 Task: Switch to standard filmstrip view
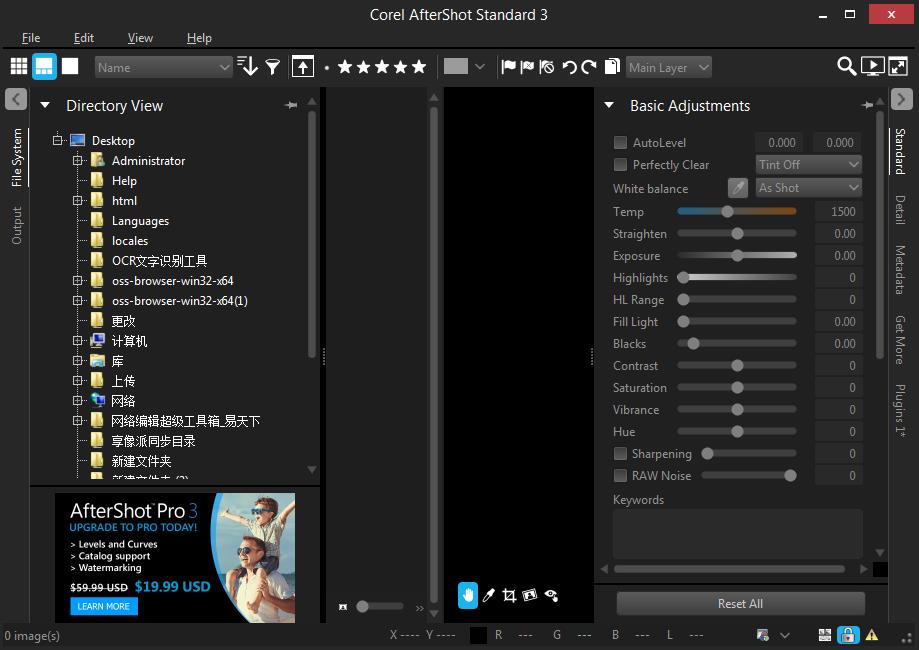[44, 67]
